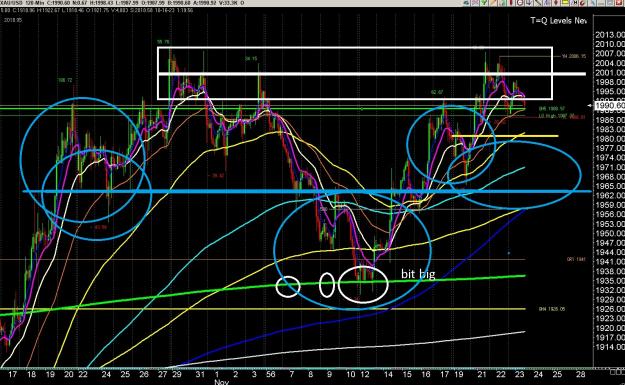Click the highlighted current price 1990.60
This screenshot has width=625, height=385.
610,105
